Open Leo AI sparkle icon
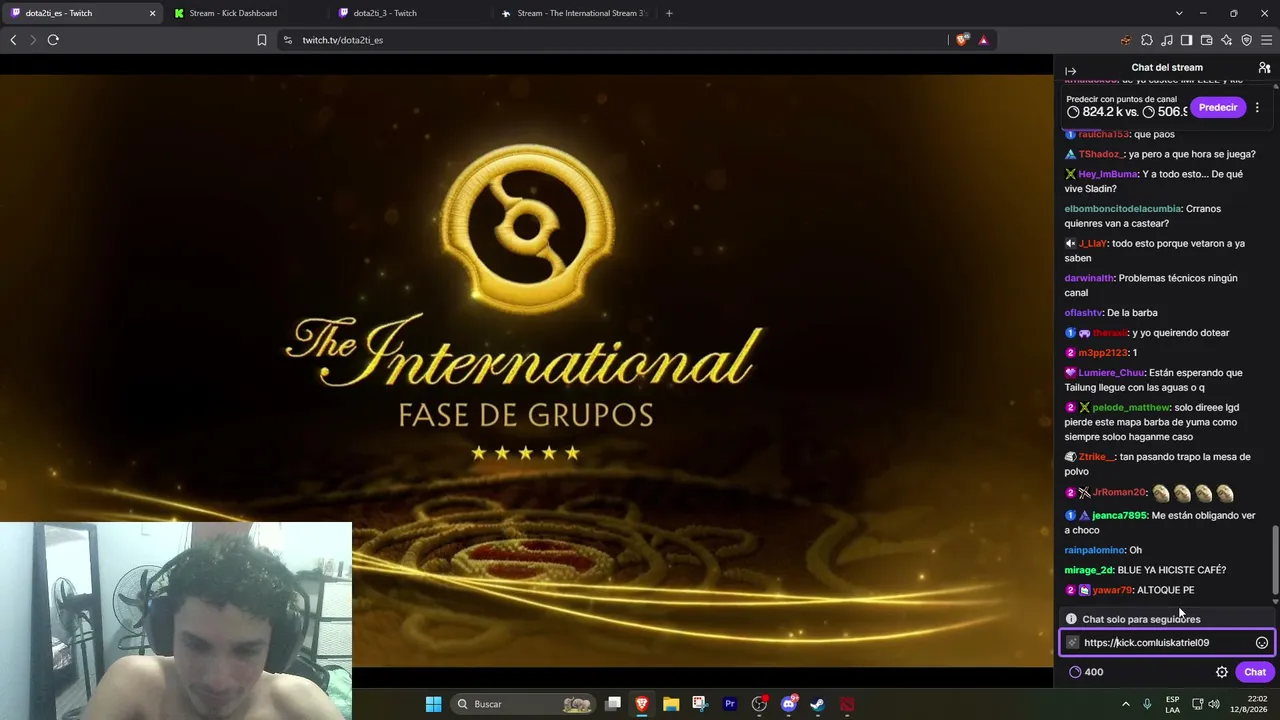The image size is (1280, 720). [1226, 40]
